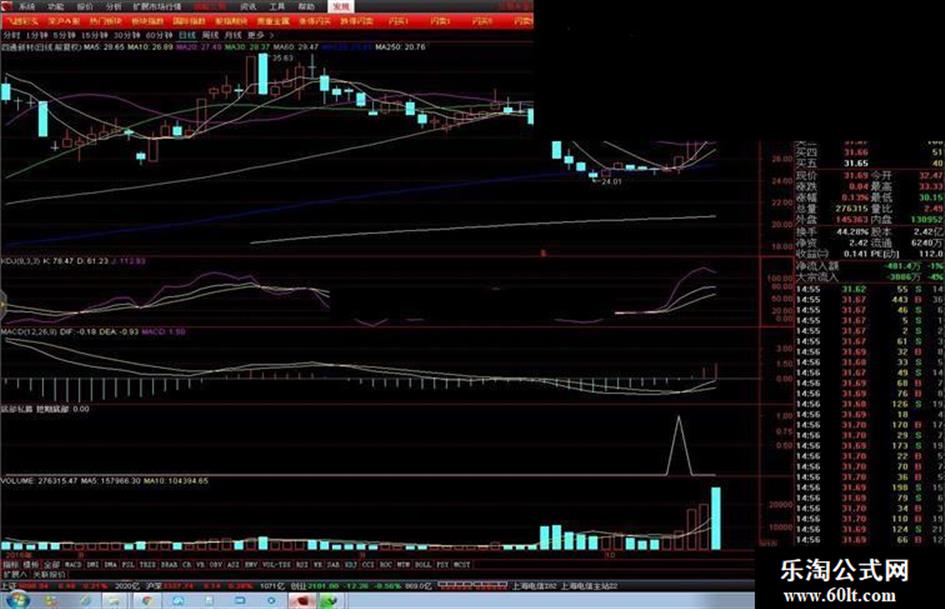Apply the MACD indicator tab
Image resolution: width=945 pixels, height=609 pixels.
(73, 565)
